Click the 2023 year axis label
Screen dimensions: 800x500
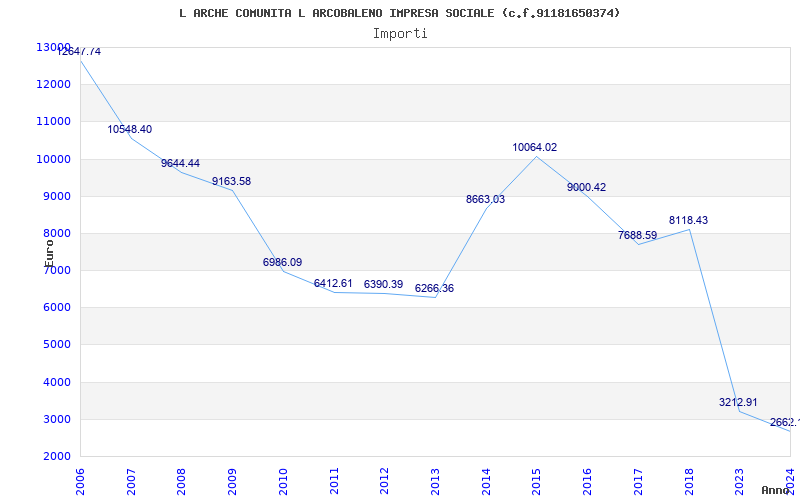[x=739, y=481]
